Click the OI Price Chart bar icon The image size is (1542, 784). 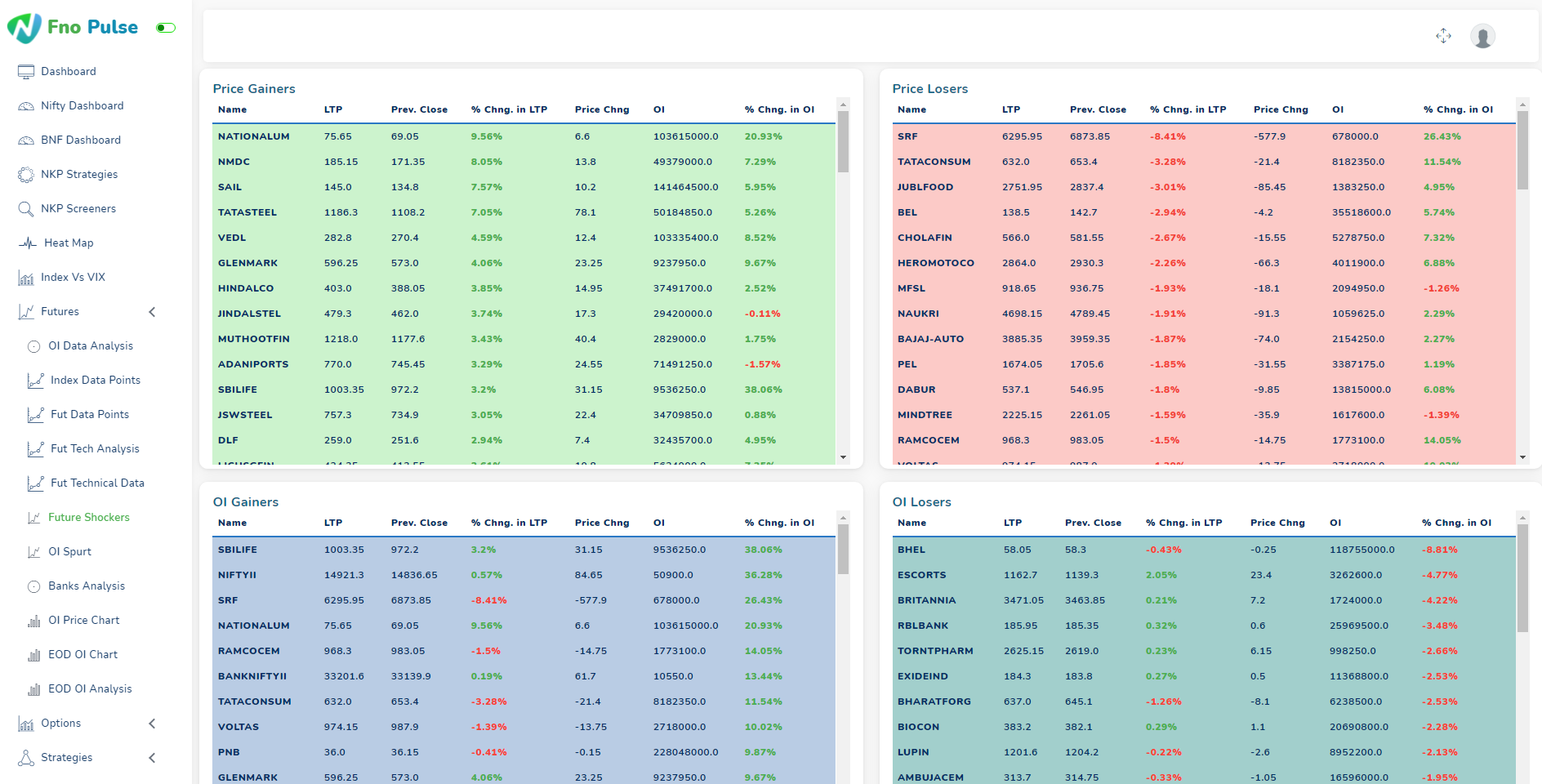coord(33,621)
